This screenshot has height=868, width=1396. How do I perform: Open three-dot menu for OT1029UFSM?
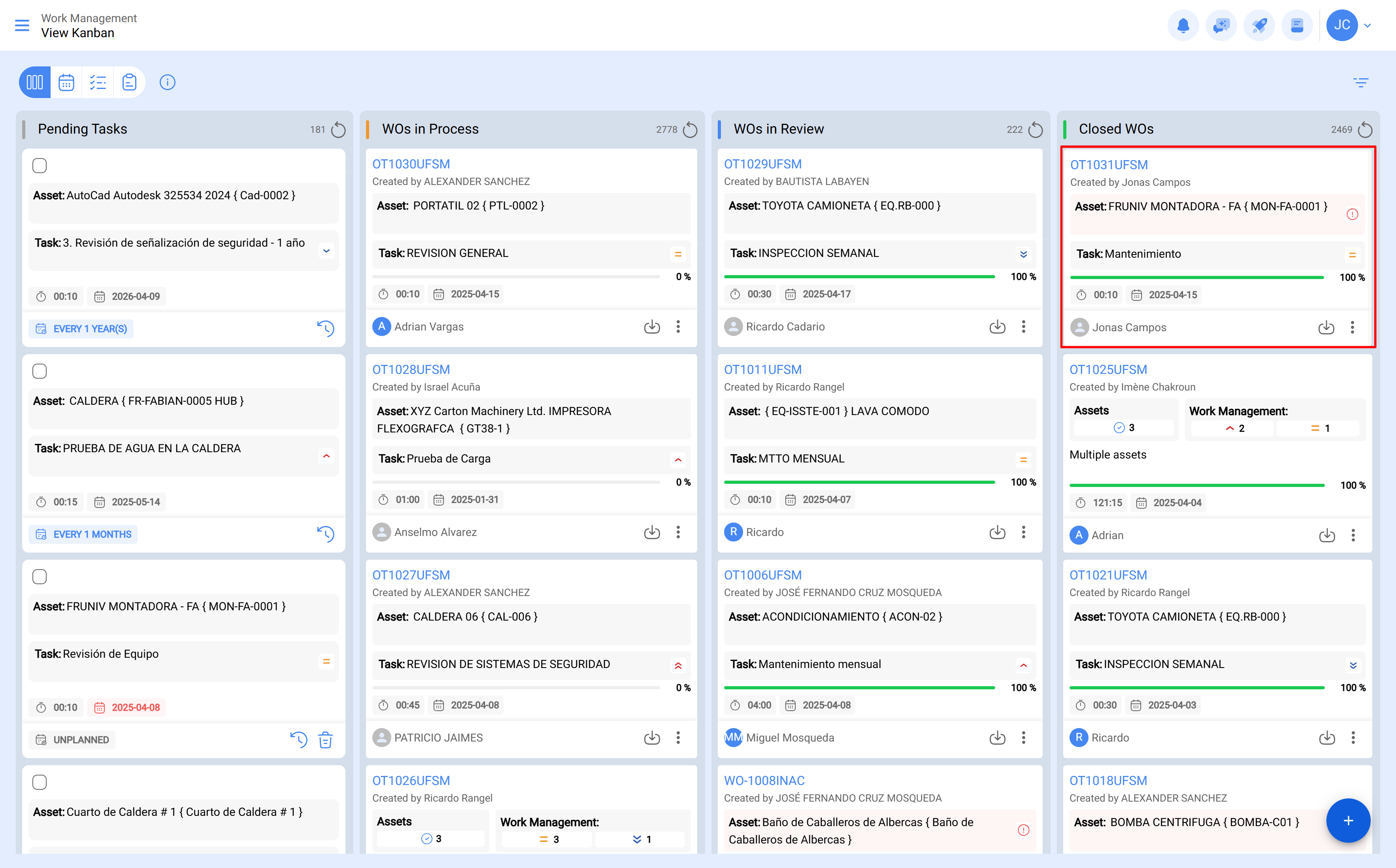point(1023,326)
